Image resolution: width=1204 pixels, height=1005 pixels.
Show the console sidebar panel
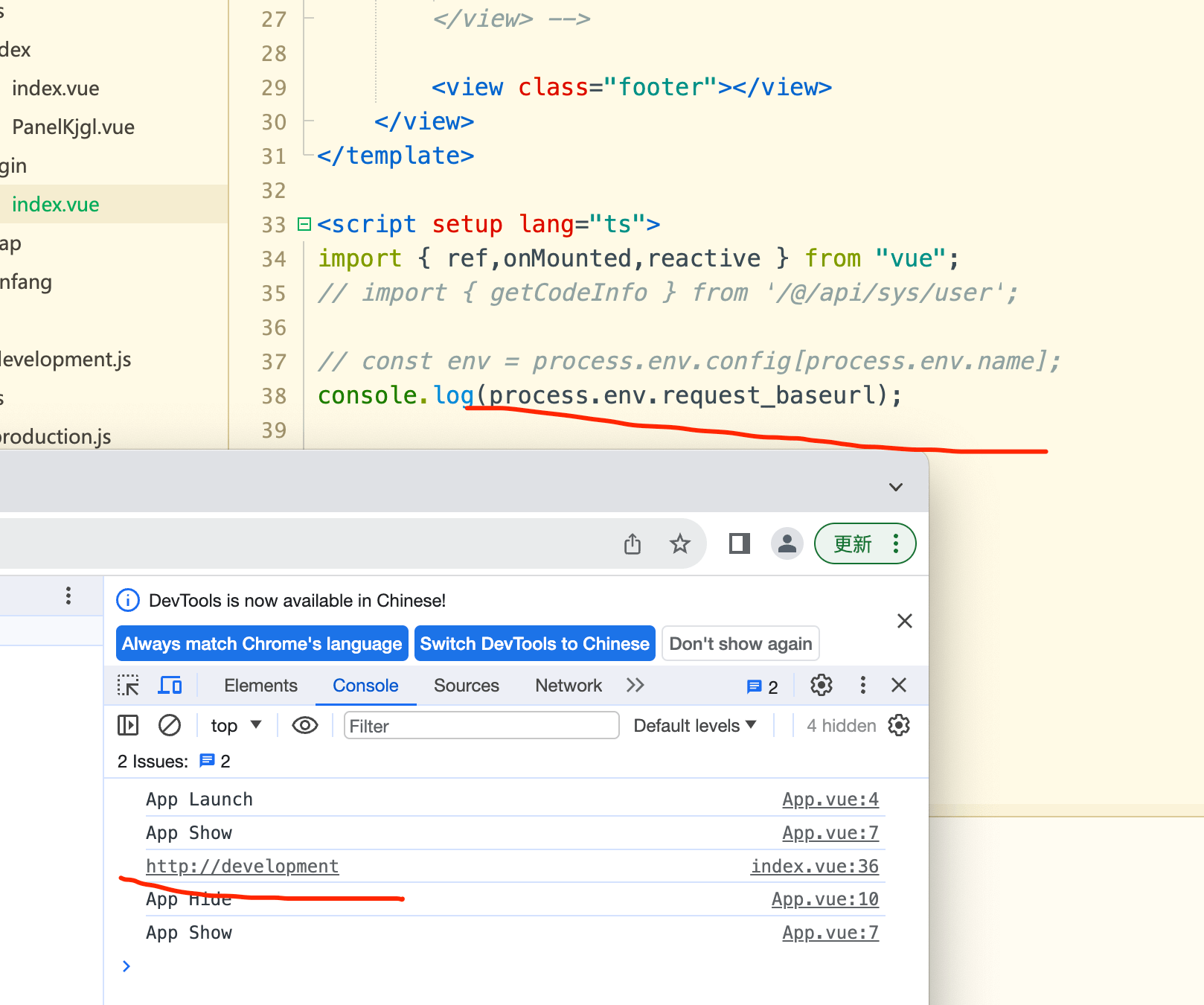pos(128,725)
